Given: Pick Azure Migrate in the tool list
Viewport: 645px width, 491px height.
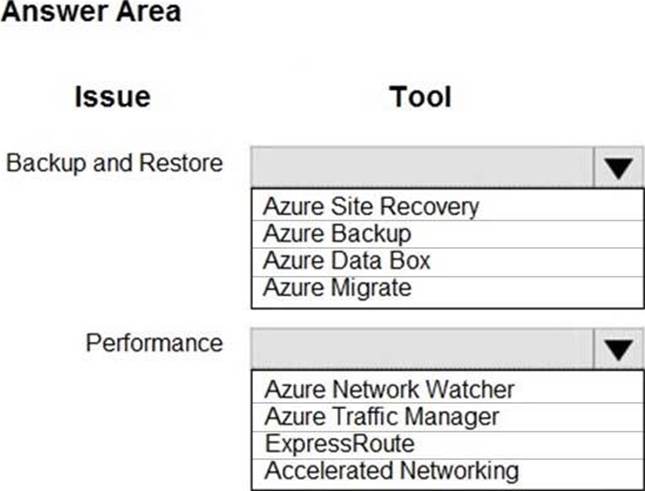Looking at the screenshot, I should 337,288.
